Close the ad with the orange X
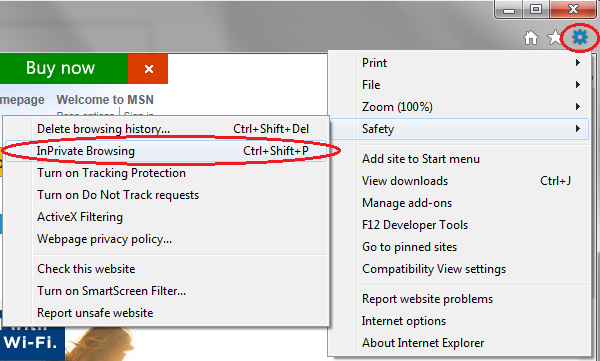Viewport: 600px width, 361px height. [x=148, y=69]
